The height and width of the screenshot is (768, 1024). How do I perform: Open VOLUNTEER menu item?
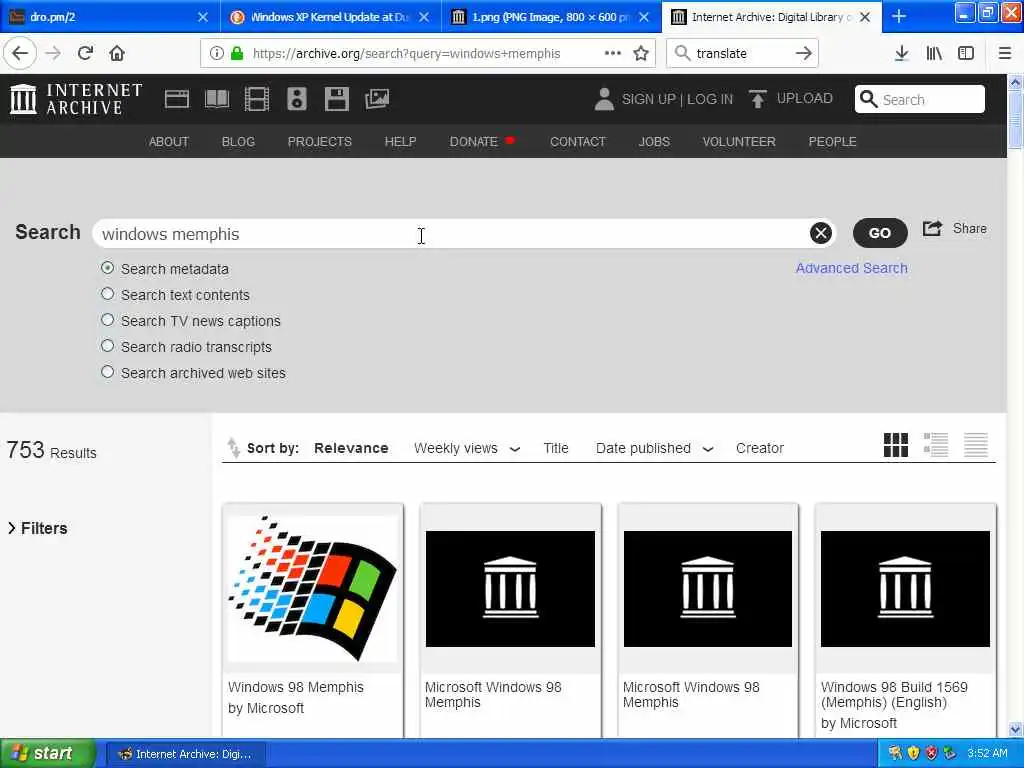(x=739, y=141)
